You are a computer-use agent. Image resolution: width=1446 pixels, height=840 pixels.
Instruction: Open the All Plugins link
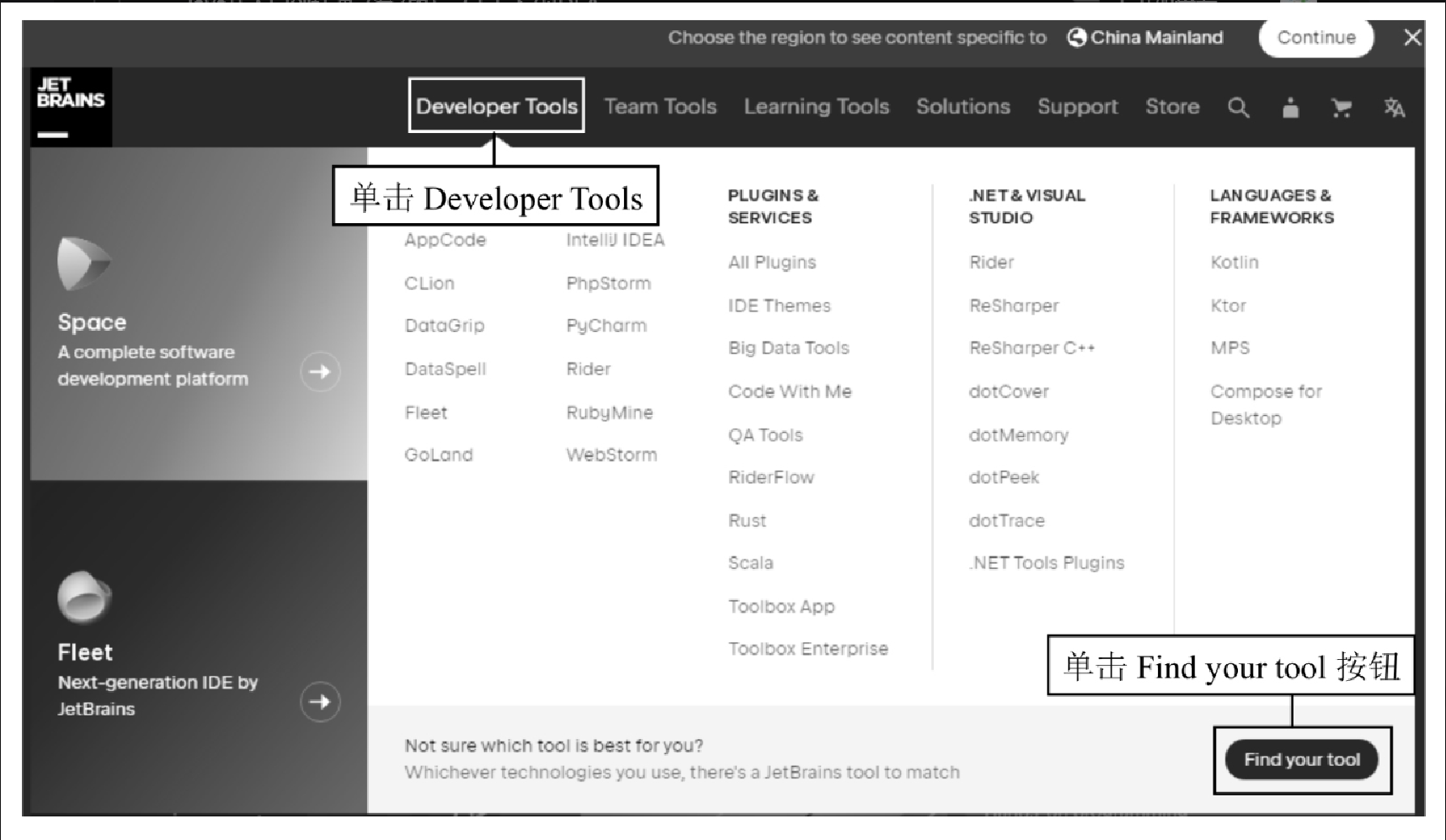point(771,262)
